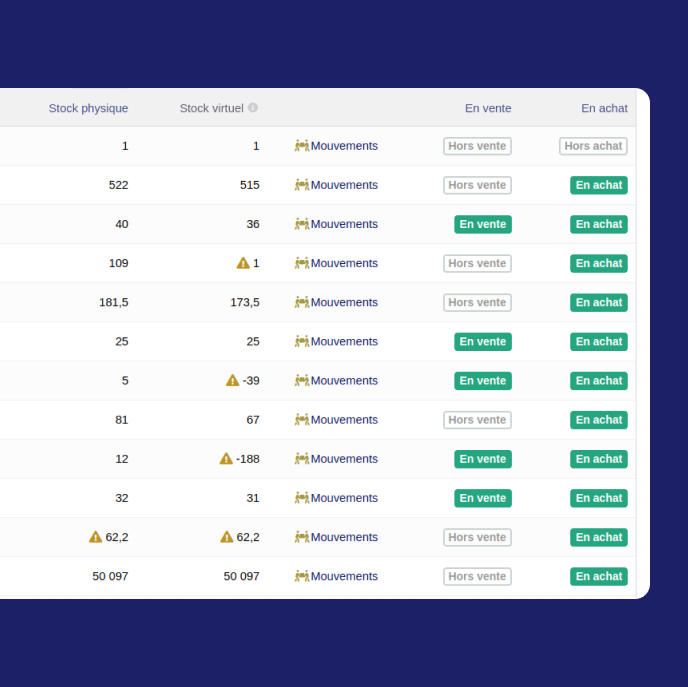The width and height of the screenshot is (688, 687).
Task: Click warning icon in row with physical stock 109
Action: click(x=243, y=263)
